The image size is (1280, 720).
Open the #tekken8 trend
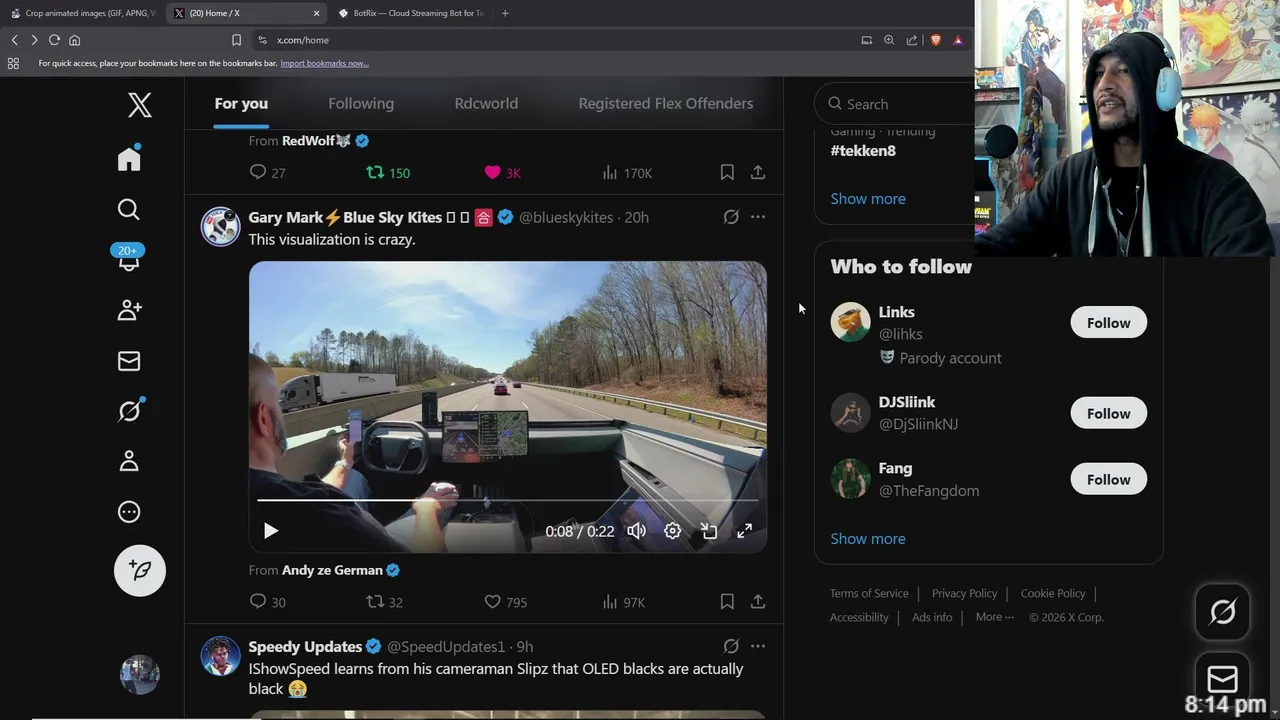(x=863, y=150)
